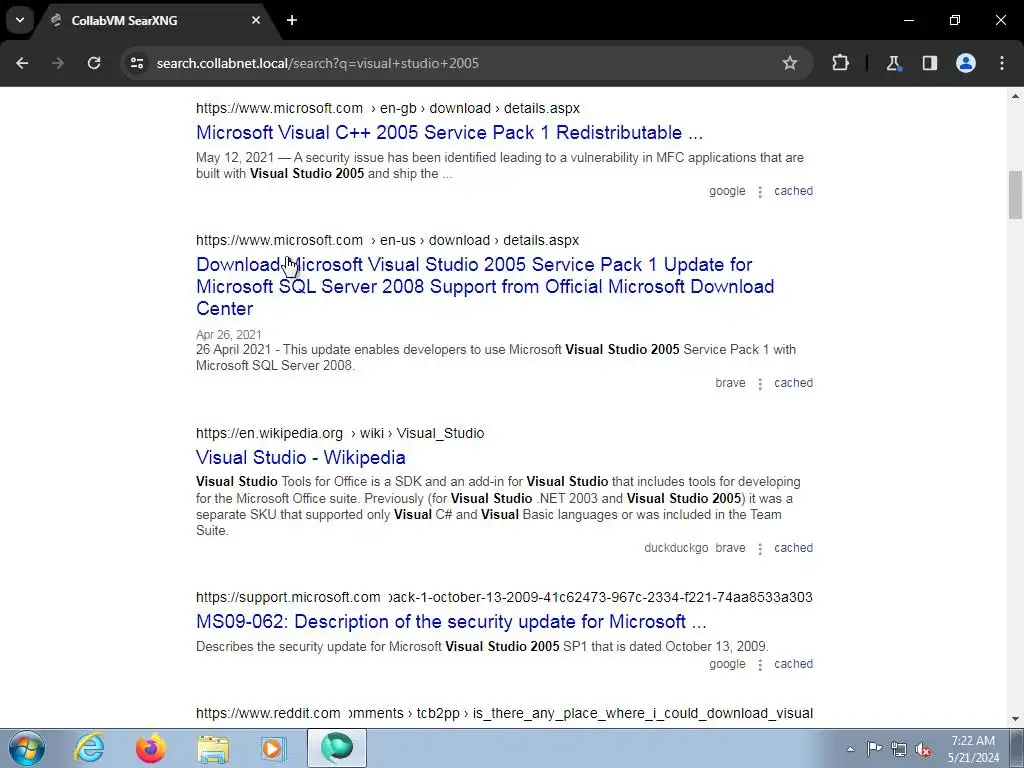
Task: Open MS09-062 security update result
Action: click(451, 622)
